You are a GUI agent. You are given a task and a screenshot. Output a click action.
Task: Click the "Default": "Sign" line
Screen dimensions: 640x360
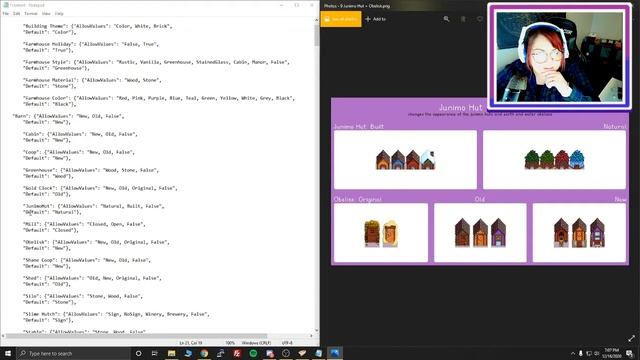48,320
